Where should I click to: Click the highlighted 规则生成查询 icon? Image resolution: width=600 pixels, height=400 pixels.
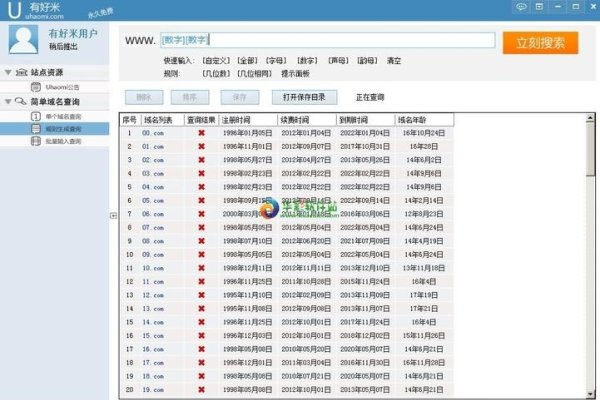(36, 129)
